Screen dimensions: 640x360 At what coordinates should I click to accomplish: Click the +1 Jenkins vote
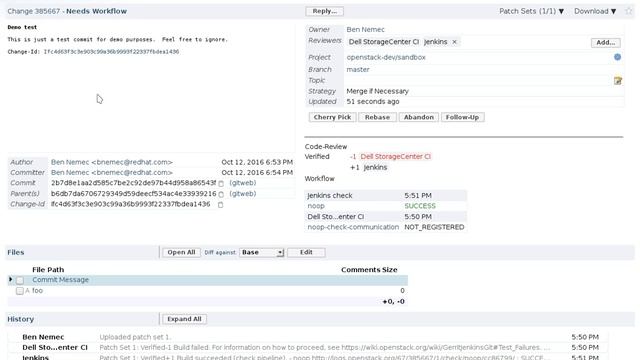pyautogui.click(x=369, y=168)
